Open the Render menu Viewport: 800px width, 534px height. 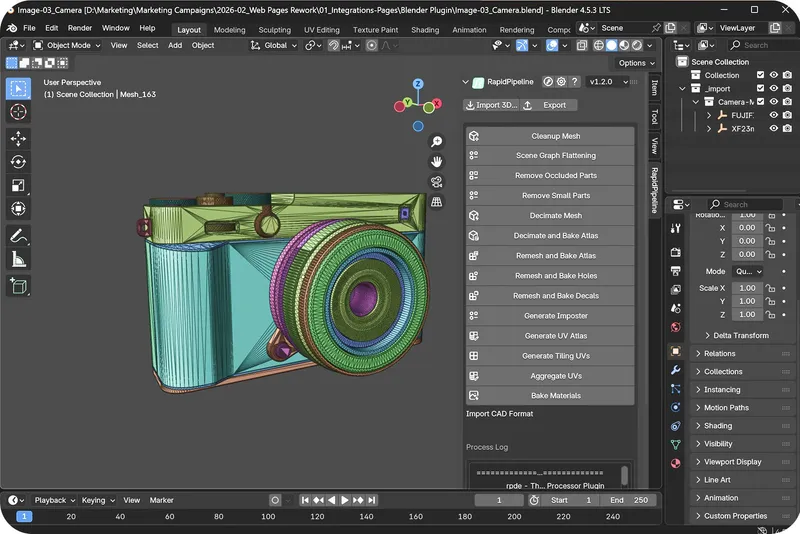click(x=80, y=28)
